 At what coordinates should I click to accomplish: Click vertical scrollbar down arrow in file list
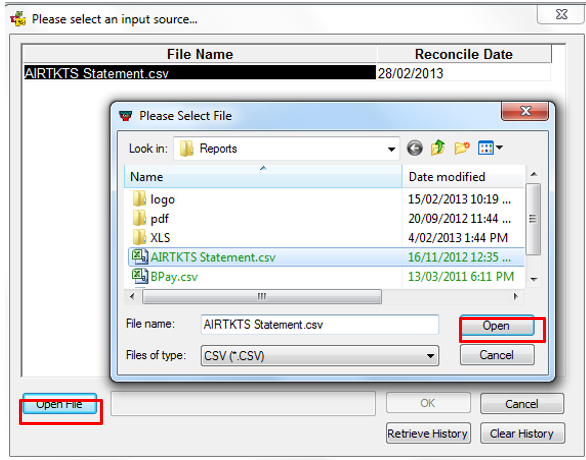[534, 279]
